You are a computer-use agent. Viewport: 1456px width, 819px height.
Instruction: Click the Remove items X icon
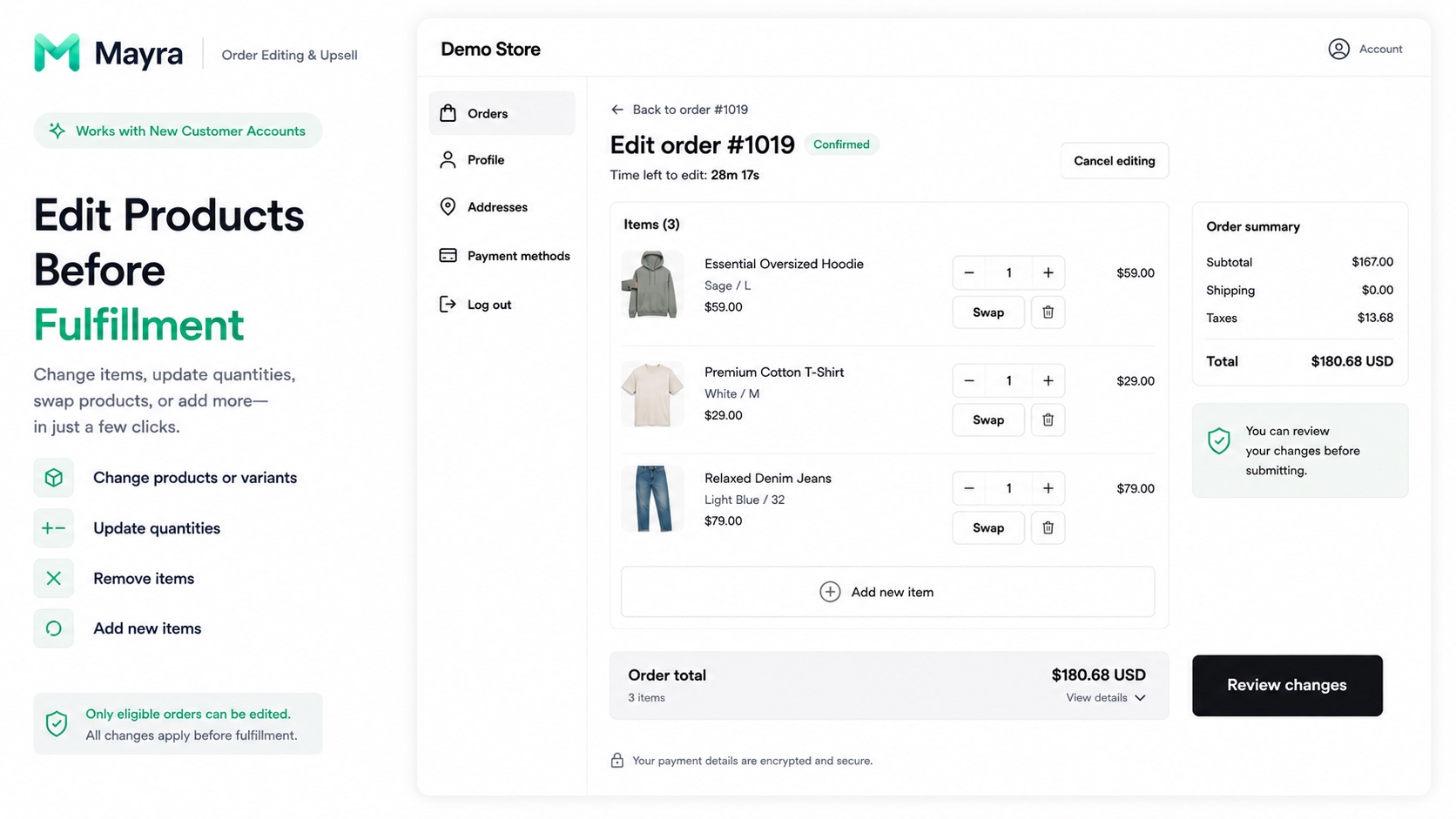tap(54, 579)
